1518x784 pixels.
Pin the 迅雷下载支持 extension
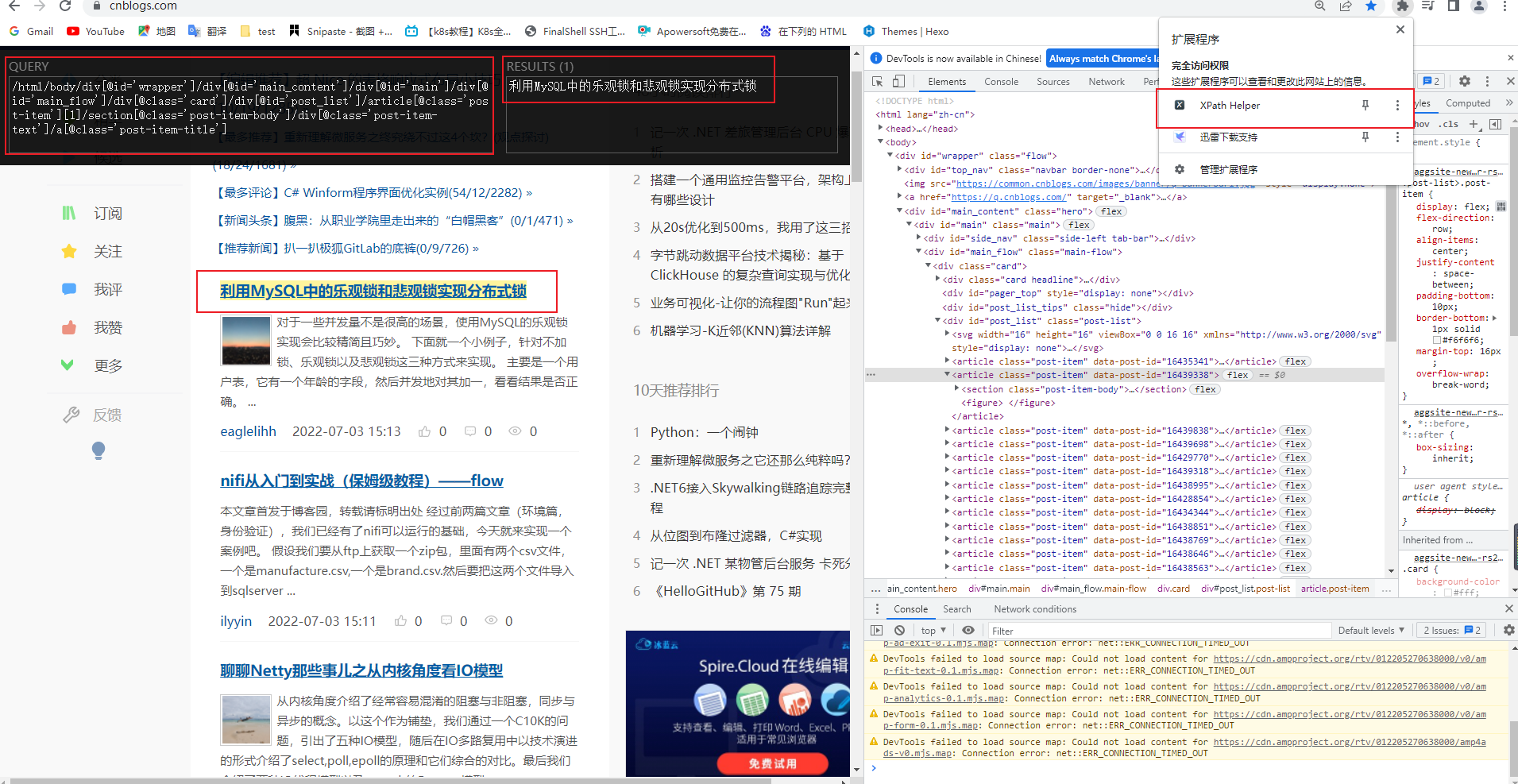1365,137
